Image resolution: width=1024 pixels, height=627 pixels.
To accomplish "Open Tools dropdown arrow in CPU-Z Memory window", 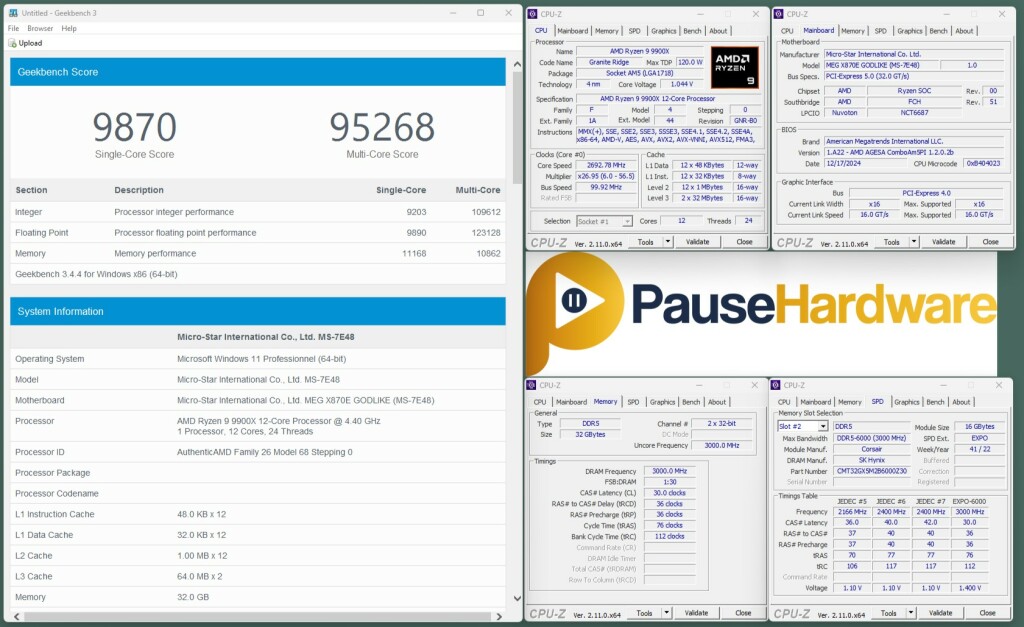I will [666, 613].
